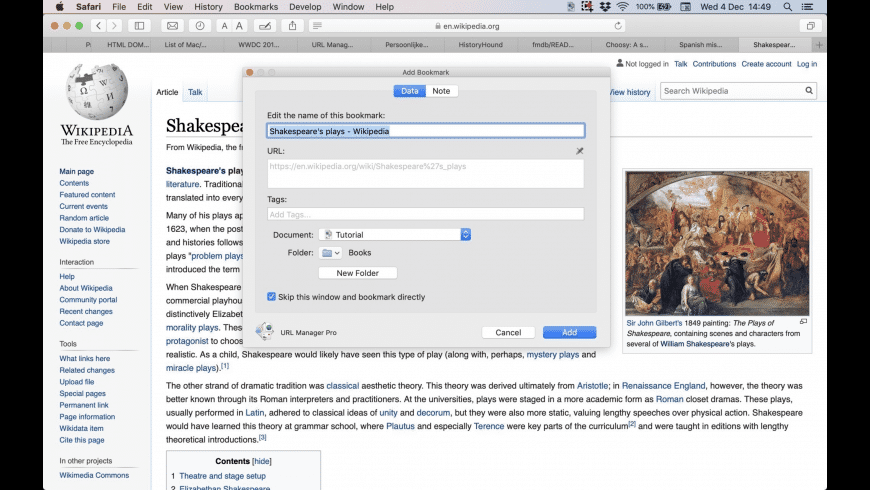Enlarge the painting via the expand icon

click(803, 322)
